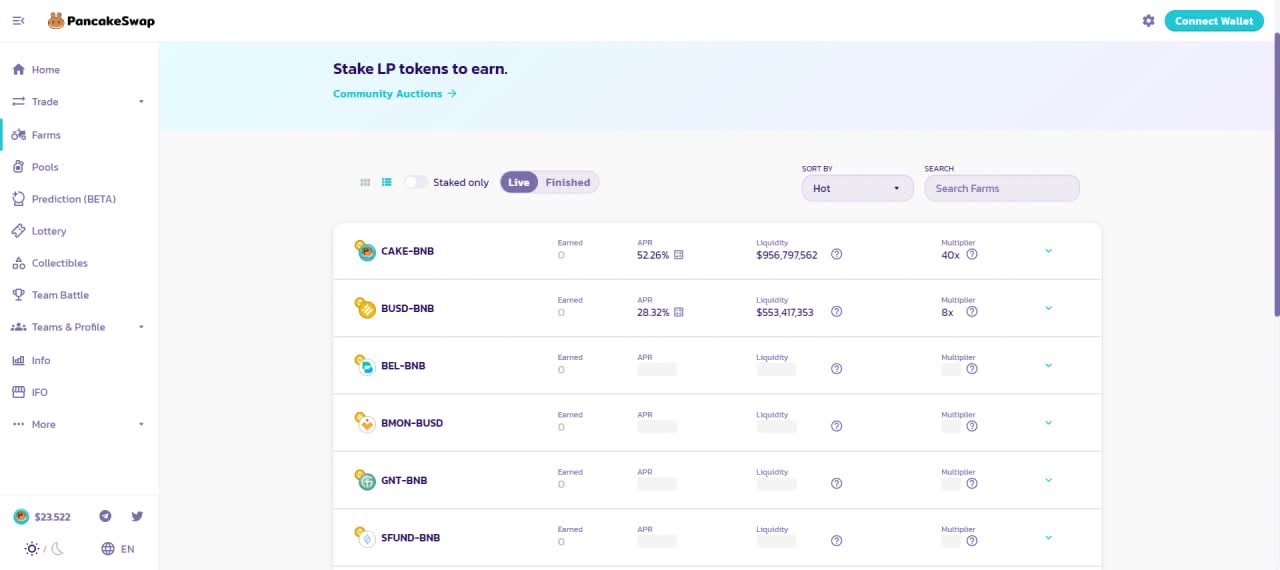Screen dimensions: 1280x570
Task: Expand the GNT-BNB farm row
Action: click(x=1048, y=480)
